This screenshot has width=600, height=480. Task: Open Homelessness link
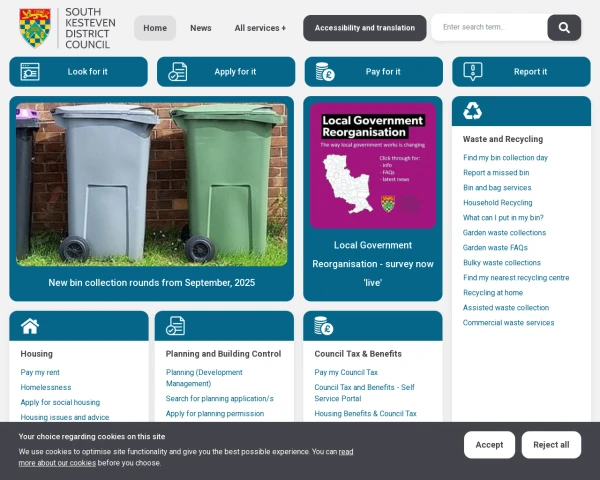46,387
